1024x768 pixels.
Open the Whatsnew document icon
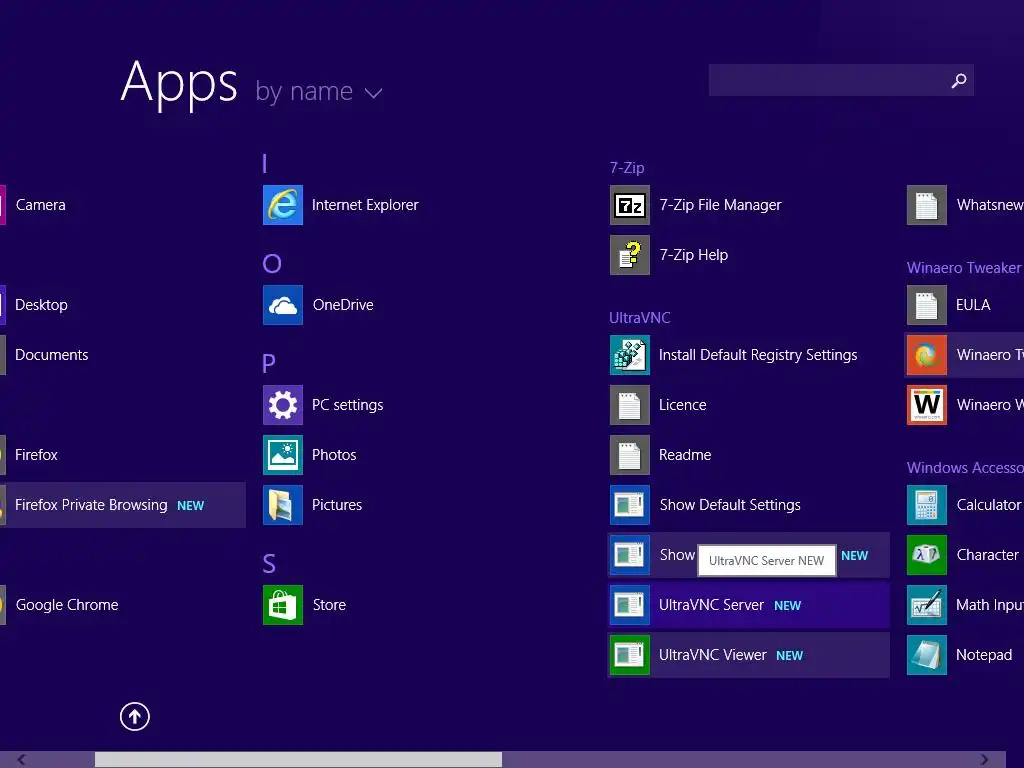[927, 205]
